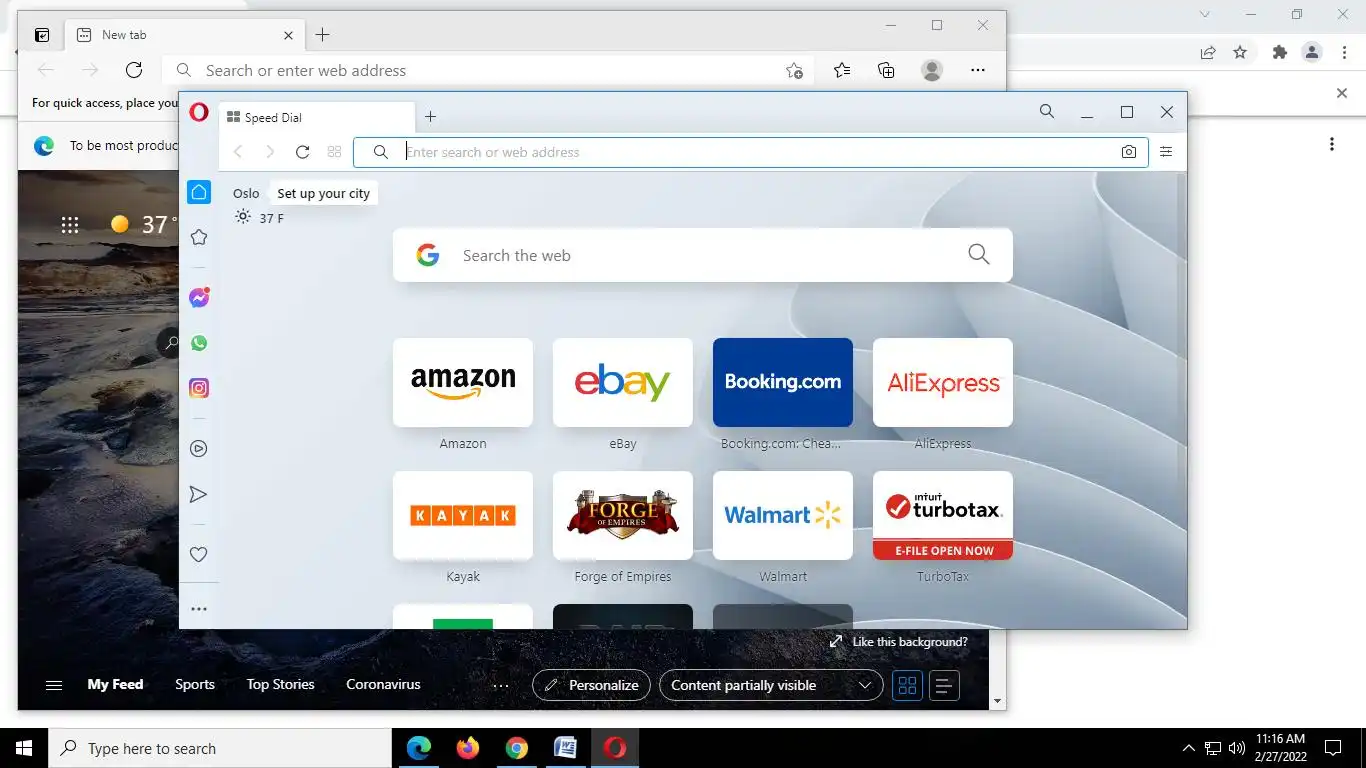Open Edge profile avatar
The image size is (1366, 768).
932,70
